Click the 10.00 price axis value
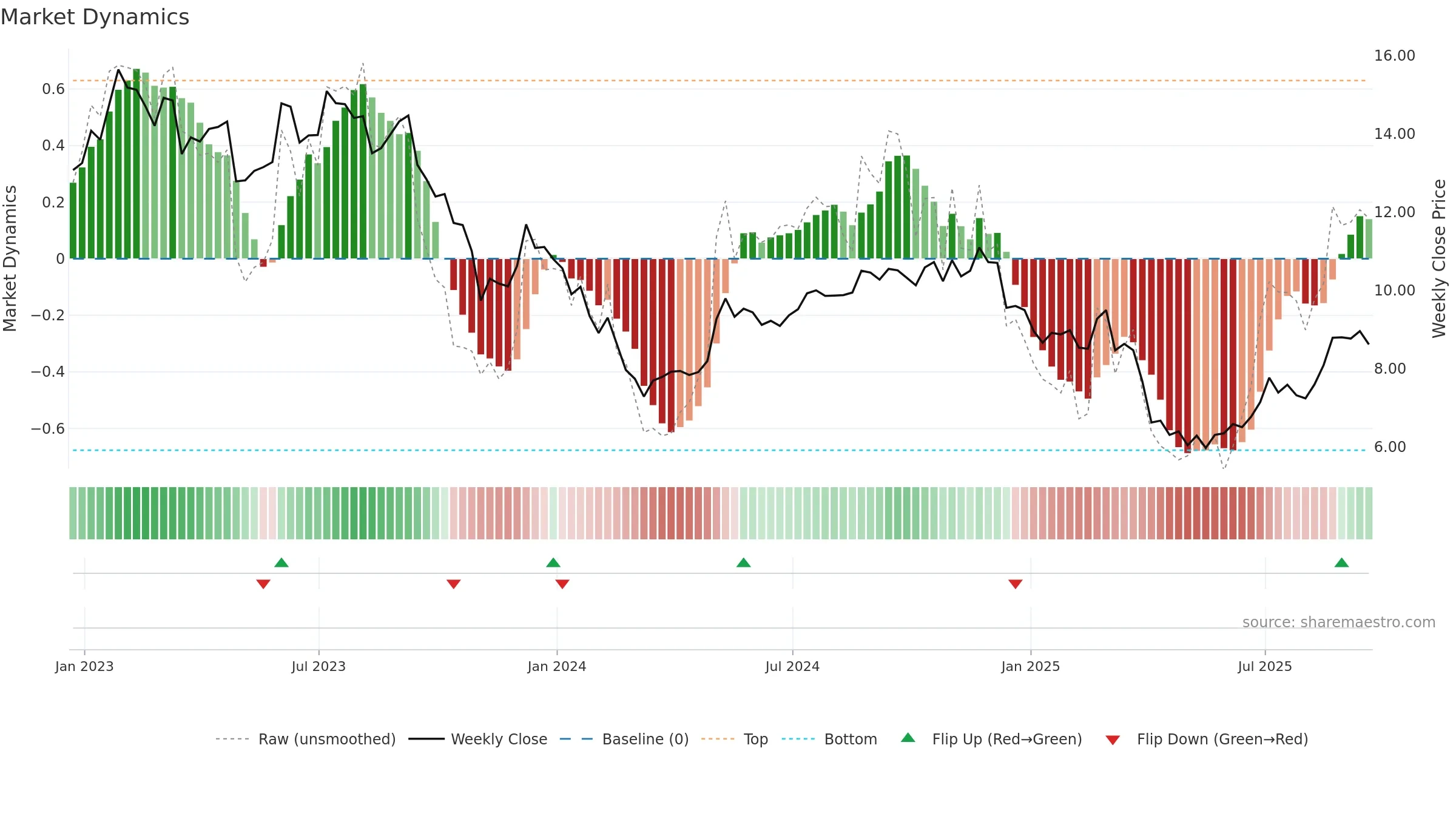 click(1395, 291)
